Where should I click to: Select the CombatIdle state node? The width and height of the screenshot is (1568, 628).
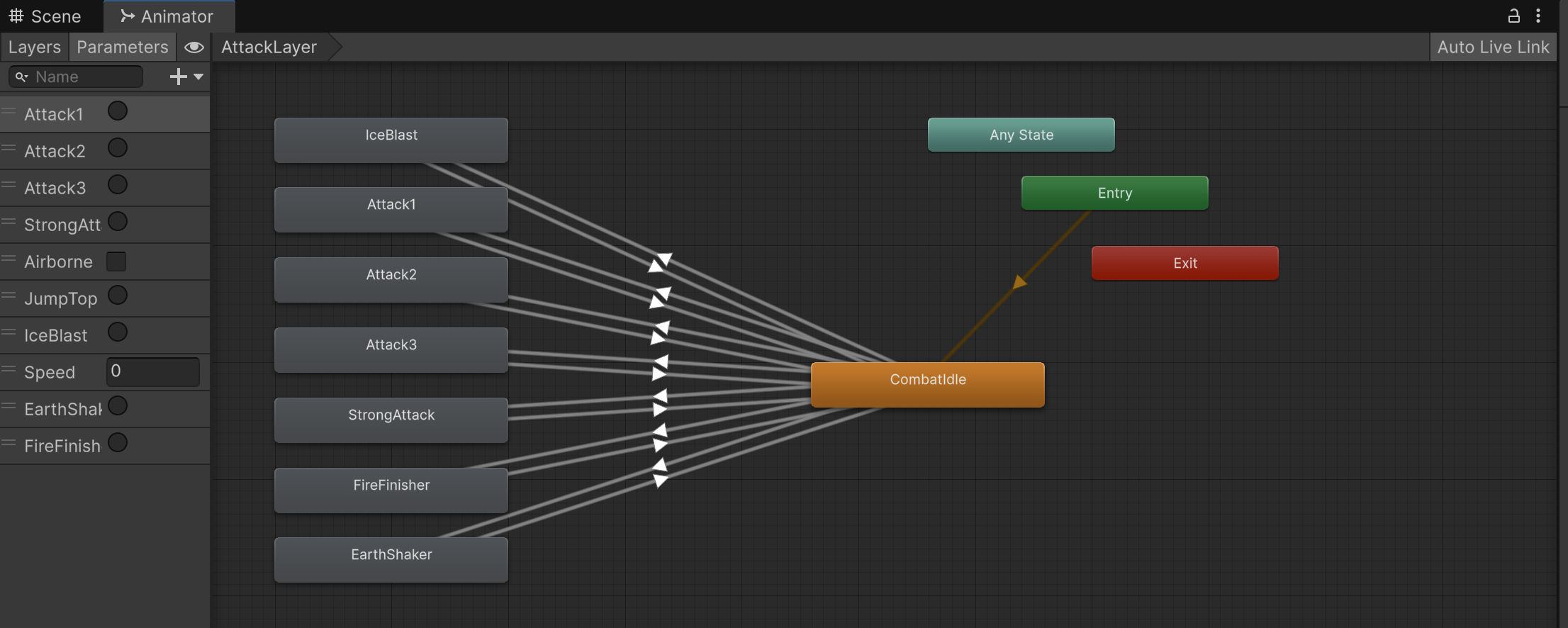click(927, 384)
